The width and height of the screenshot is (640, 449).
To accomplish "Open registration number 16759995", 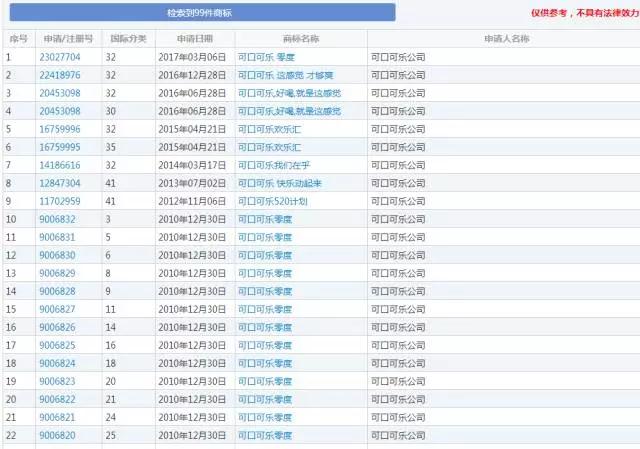I will click(59, 147).
